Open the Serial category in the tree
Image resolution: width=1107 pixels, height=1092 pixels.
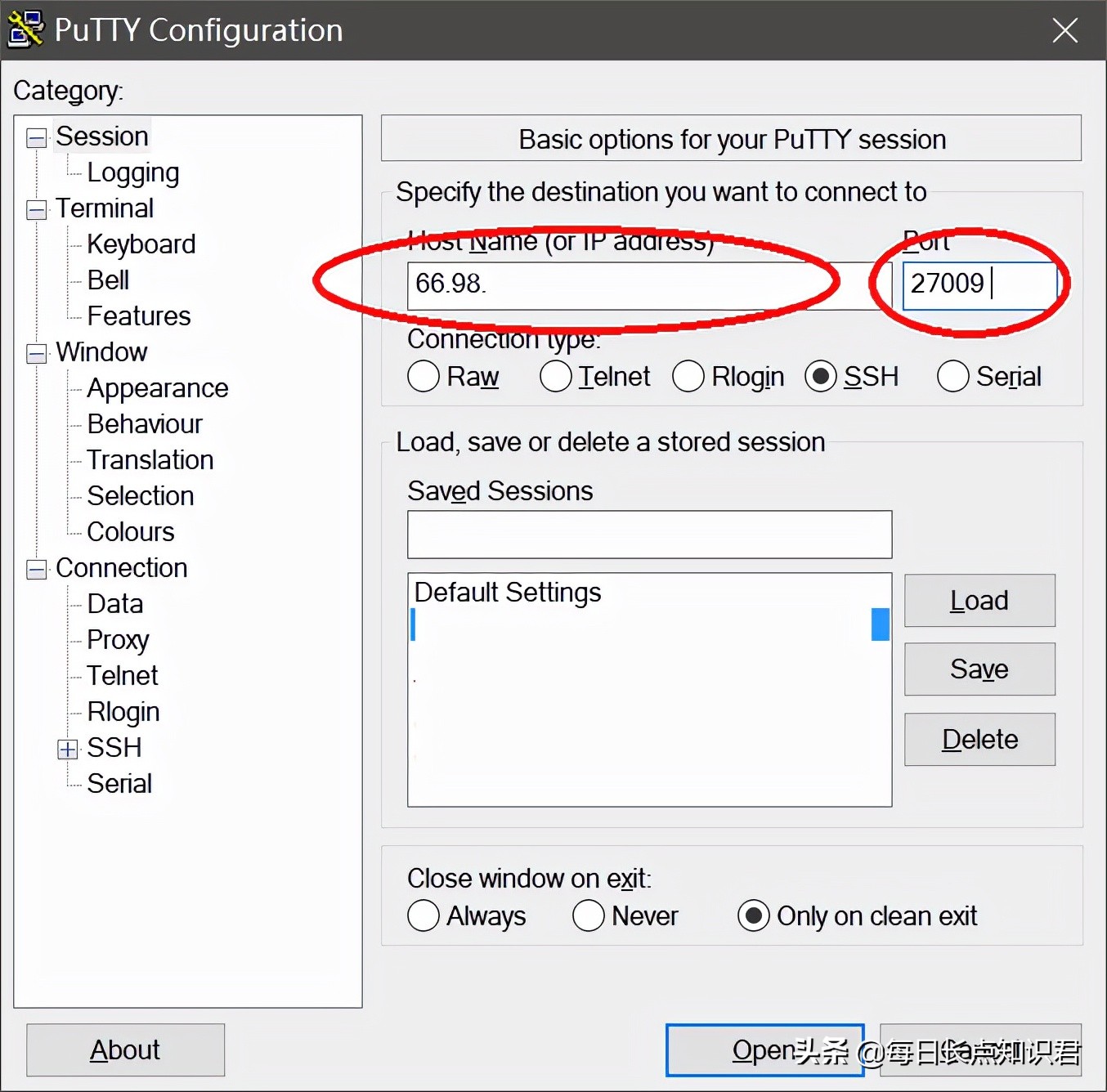(119, 784)
